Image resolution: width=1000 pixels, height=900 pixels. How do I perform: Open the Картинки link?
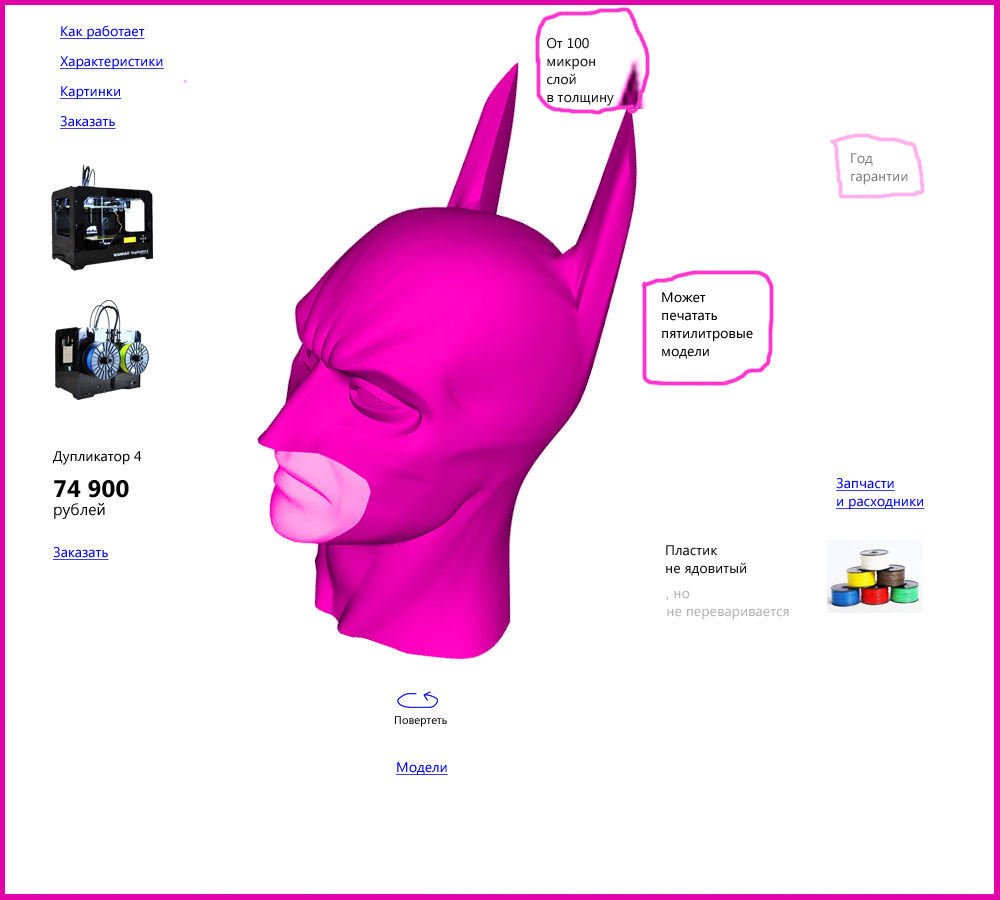pos(90,92)
